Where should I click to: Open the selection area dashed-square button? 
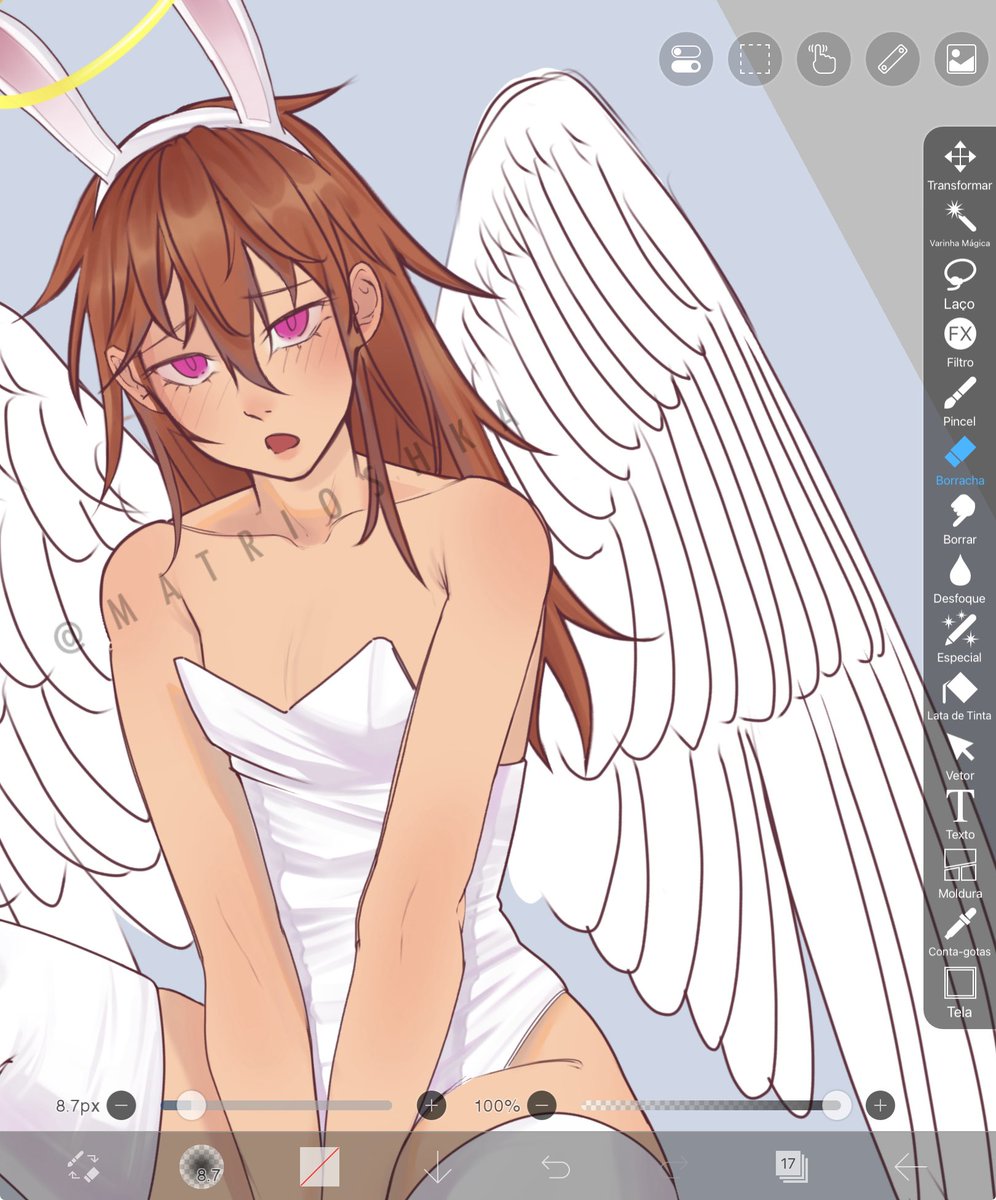755,59
